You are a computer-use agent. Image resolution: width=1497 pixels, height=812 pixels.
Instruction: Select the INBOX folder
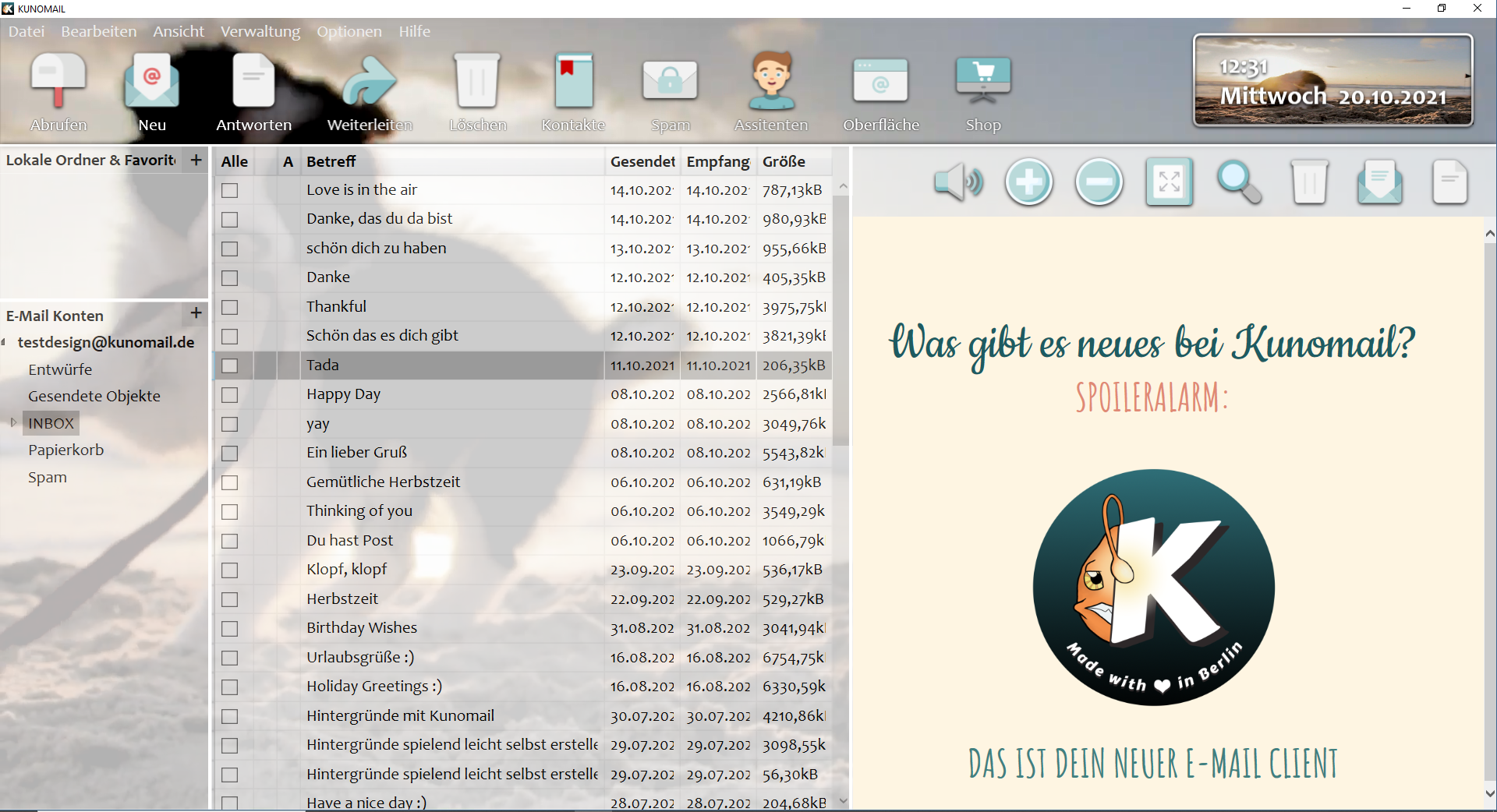pyautogui.click(x=51, y=423)
